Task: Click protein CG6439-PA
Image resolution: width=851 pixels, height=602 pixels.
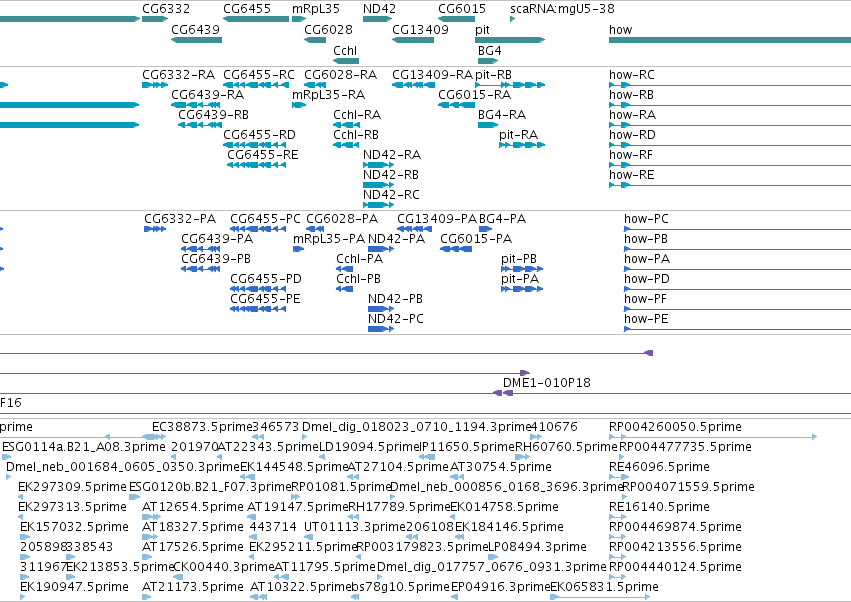Action: (217, 239)
